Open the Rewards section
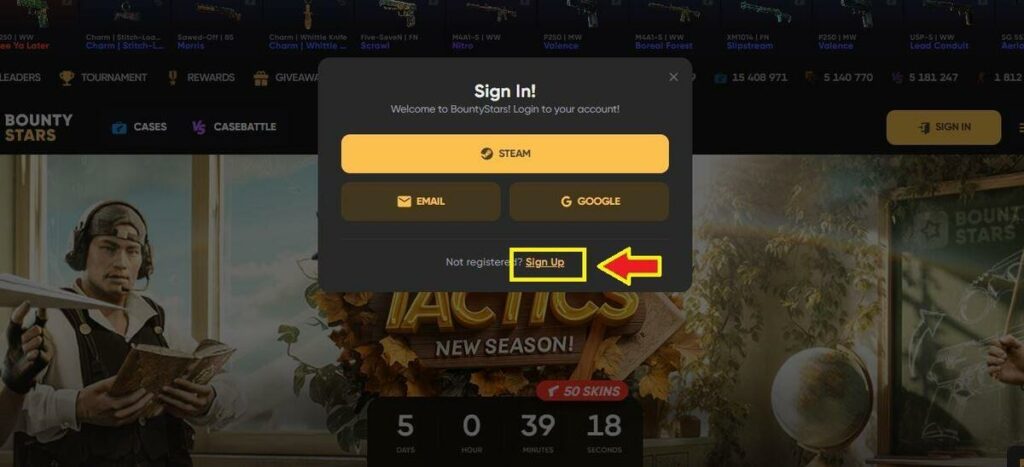The width and height of the screenshot is (1024, 467). [x=200, y=78]
